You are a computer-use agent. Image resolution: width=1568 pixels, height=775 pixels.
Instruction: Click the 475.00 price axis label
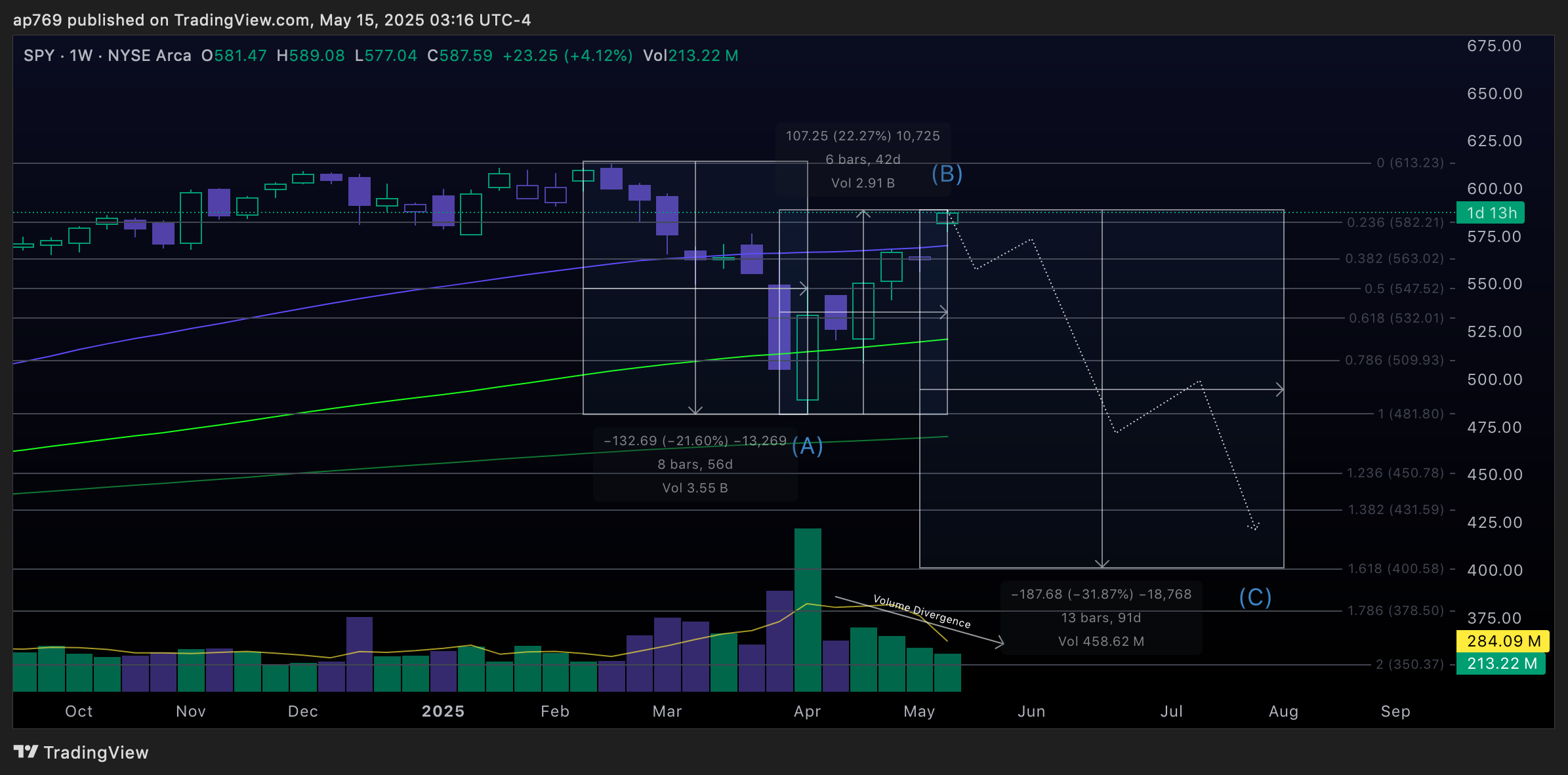pos(1495,427)
